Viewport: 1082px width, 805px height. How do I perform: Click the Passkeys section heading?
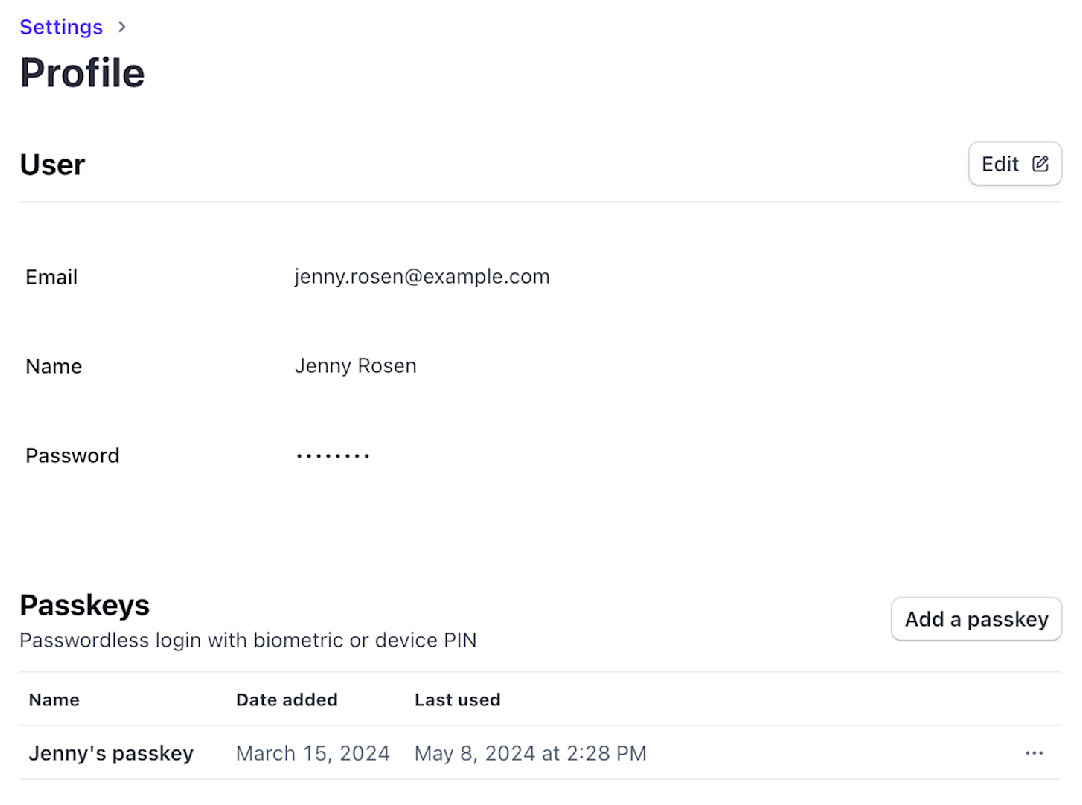click(x=85, y=605)
